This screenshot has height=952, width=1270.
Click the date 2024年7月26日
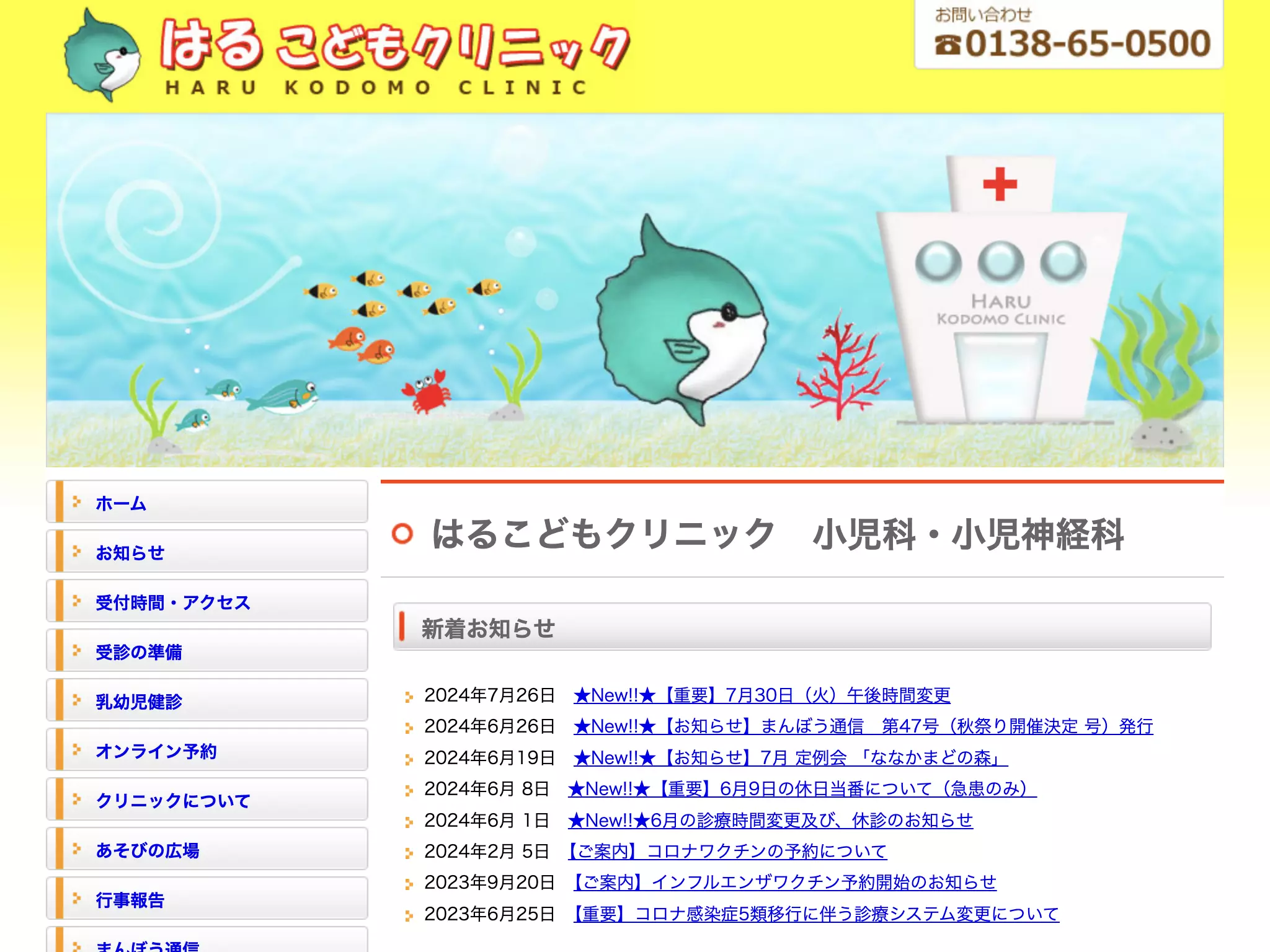(489, 695)
